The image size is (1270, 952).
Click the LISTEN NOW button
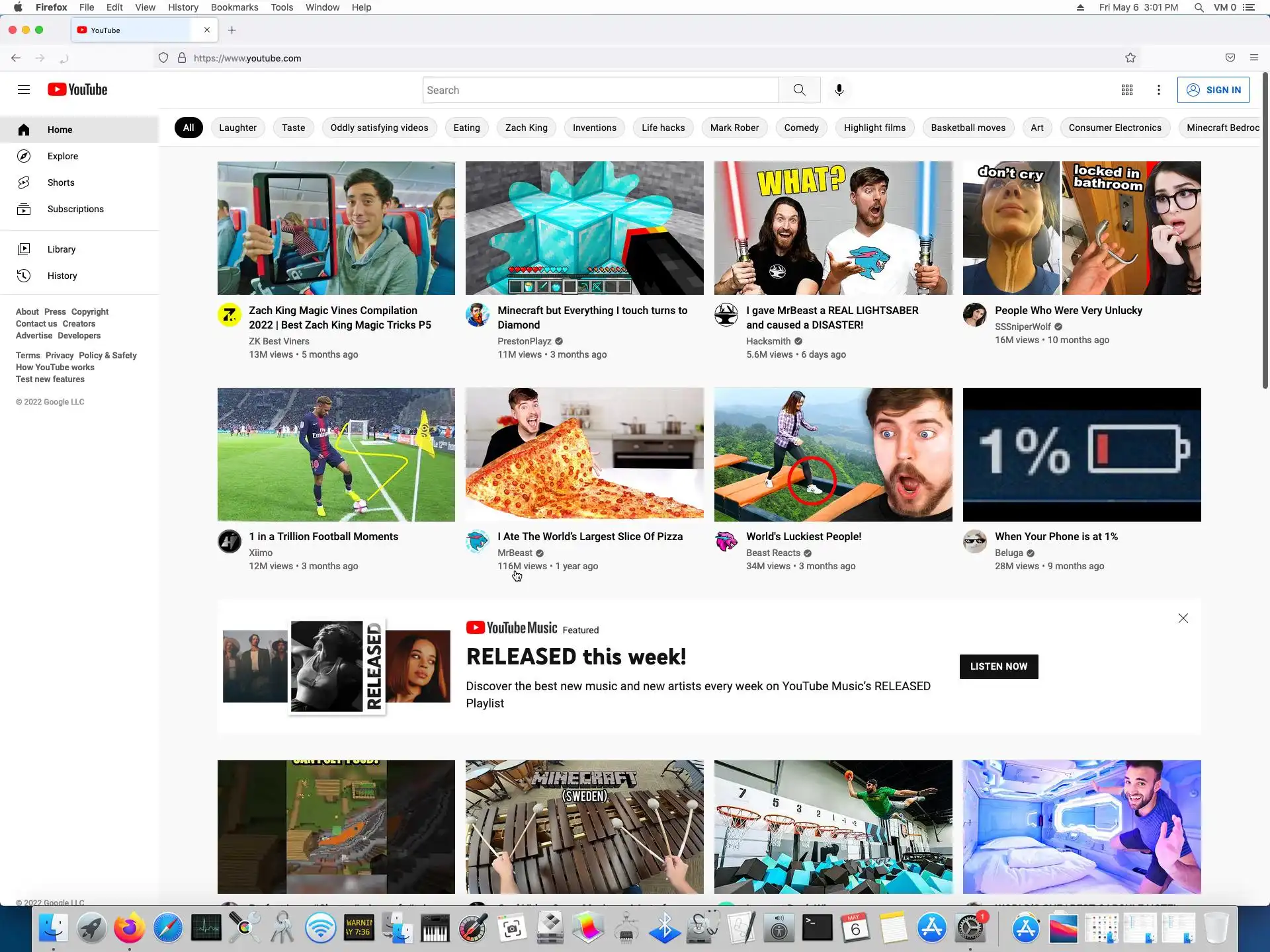pyautogui.click(x=998, y=666)
